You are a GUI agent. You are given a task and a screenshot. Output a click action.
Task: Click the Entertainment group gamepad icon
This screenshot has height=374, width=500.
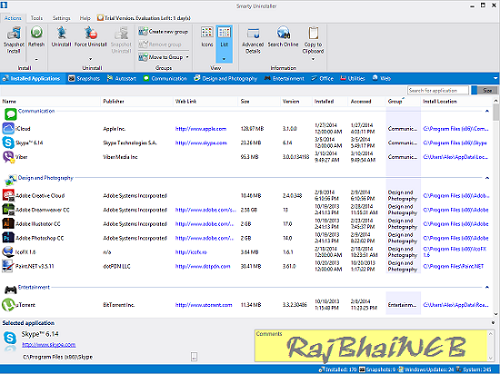click(x=11, y=289)
